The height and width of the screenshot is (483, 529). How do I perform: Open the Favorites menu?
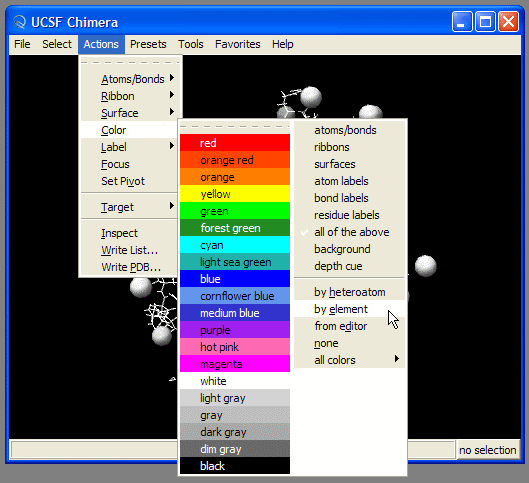[238, 44]
